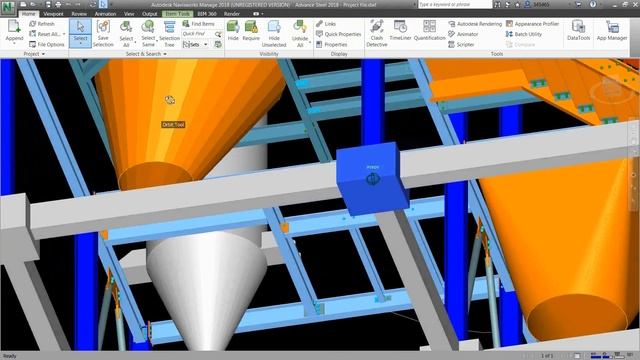Click the signed-in user account icon
Screen dimensions: 640x360
coord(528,4)
